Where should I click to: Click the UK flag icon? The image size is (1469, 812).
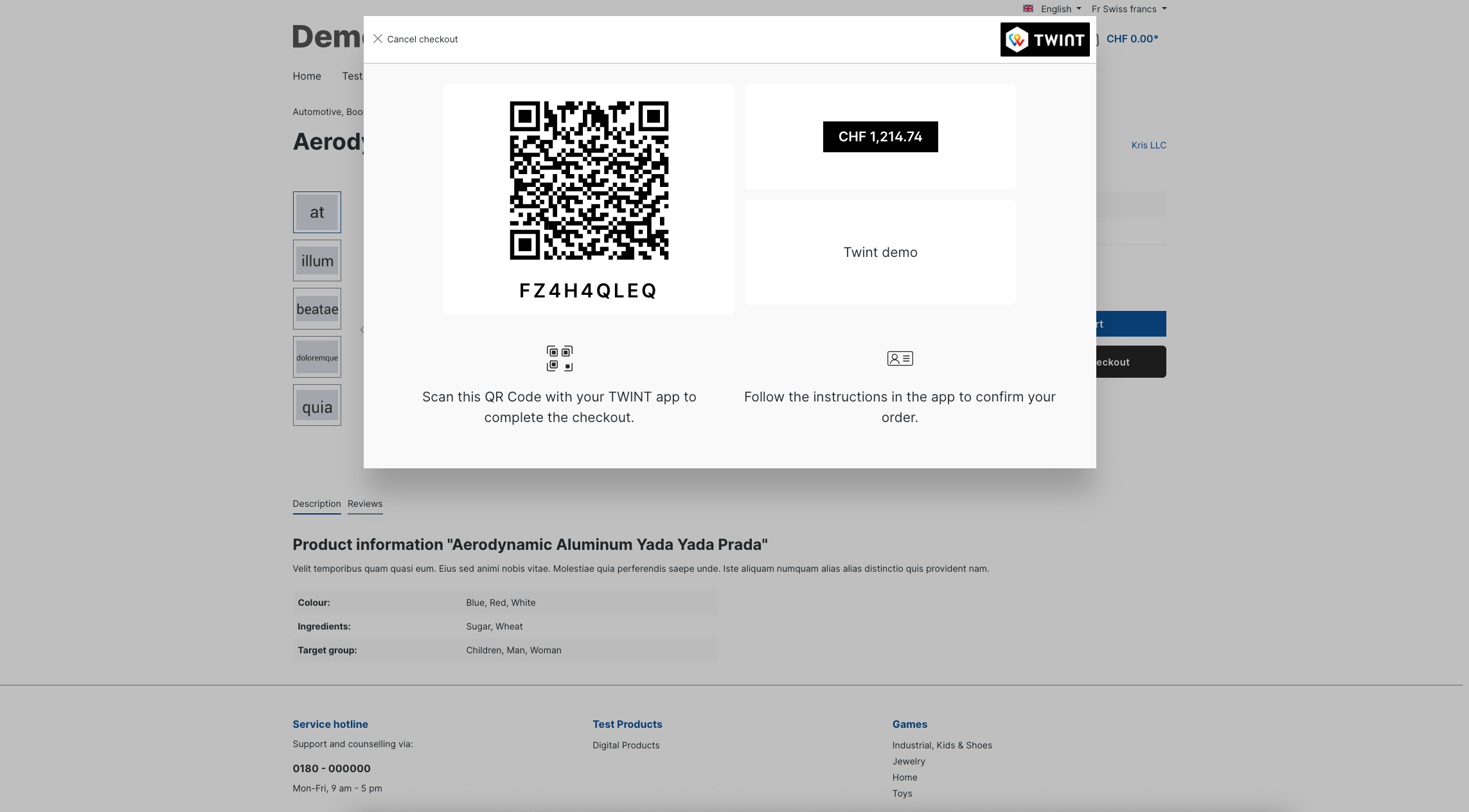click(x=1028, y=8)
